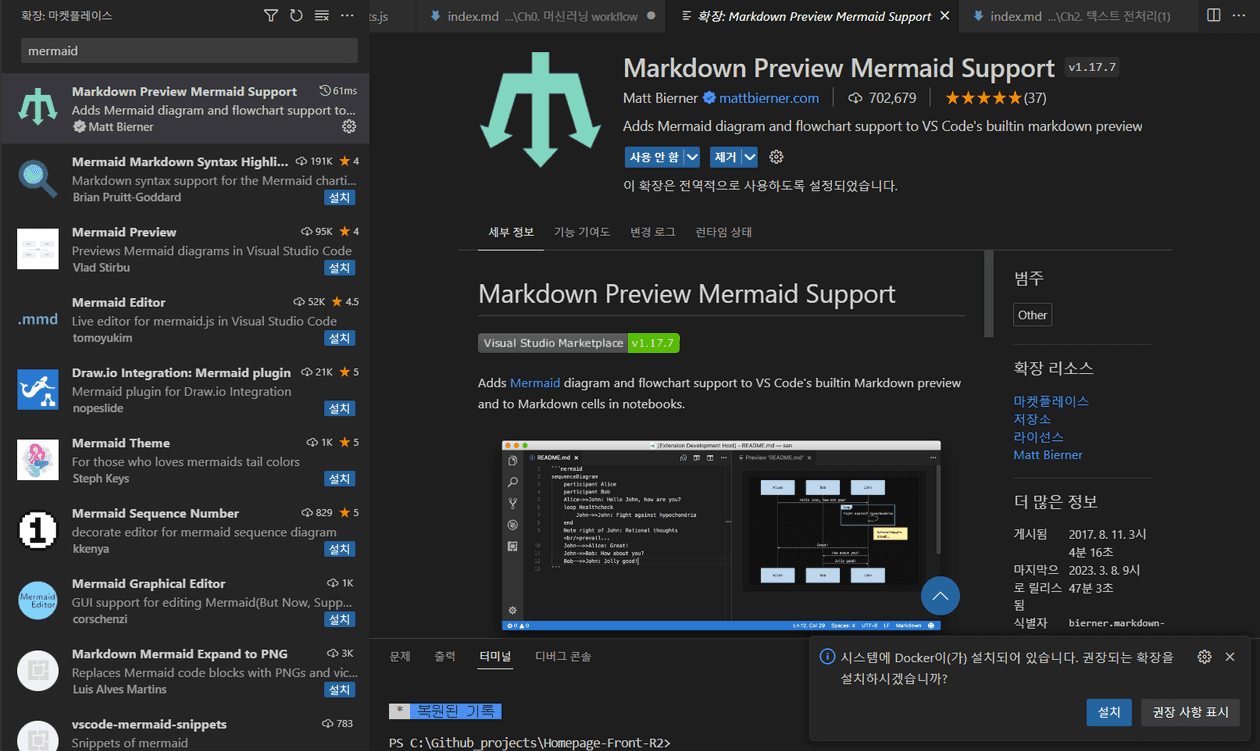Viewport: 1260px width, 751px height.
Task: Install the recommended Docker extension via 설치
Action: (1108, 712)
